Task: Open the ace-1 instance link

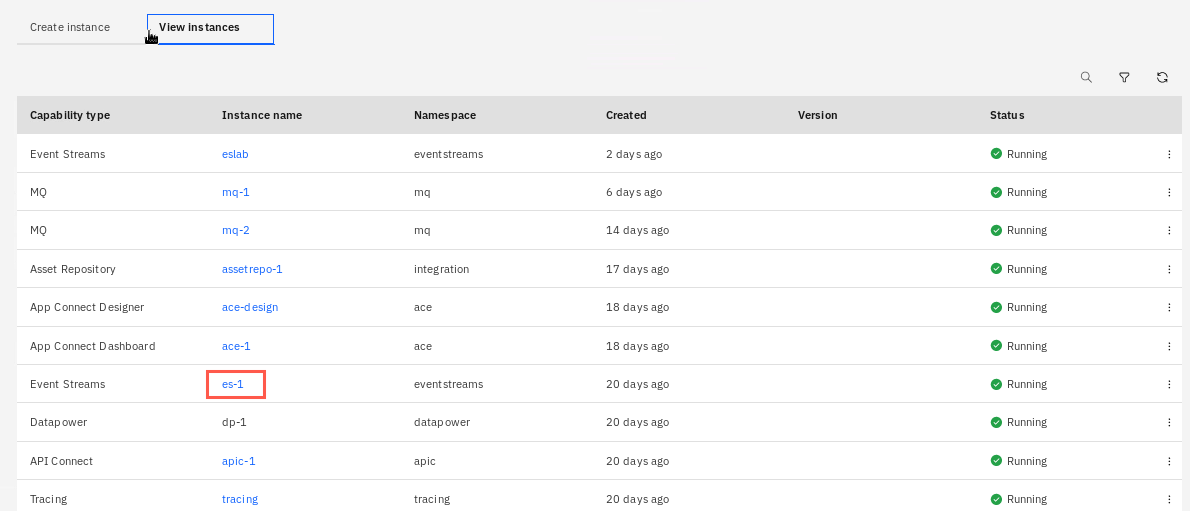Action: tap(236, 346)
